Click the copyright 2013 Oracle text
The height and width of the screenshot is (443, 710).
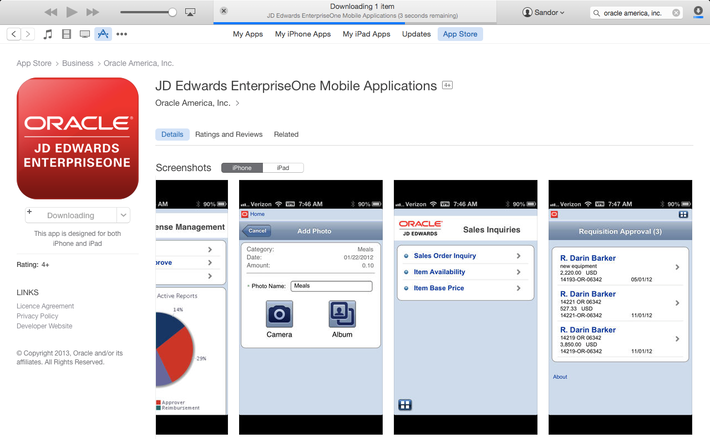(x=70, y=358)
